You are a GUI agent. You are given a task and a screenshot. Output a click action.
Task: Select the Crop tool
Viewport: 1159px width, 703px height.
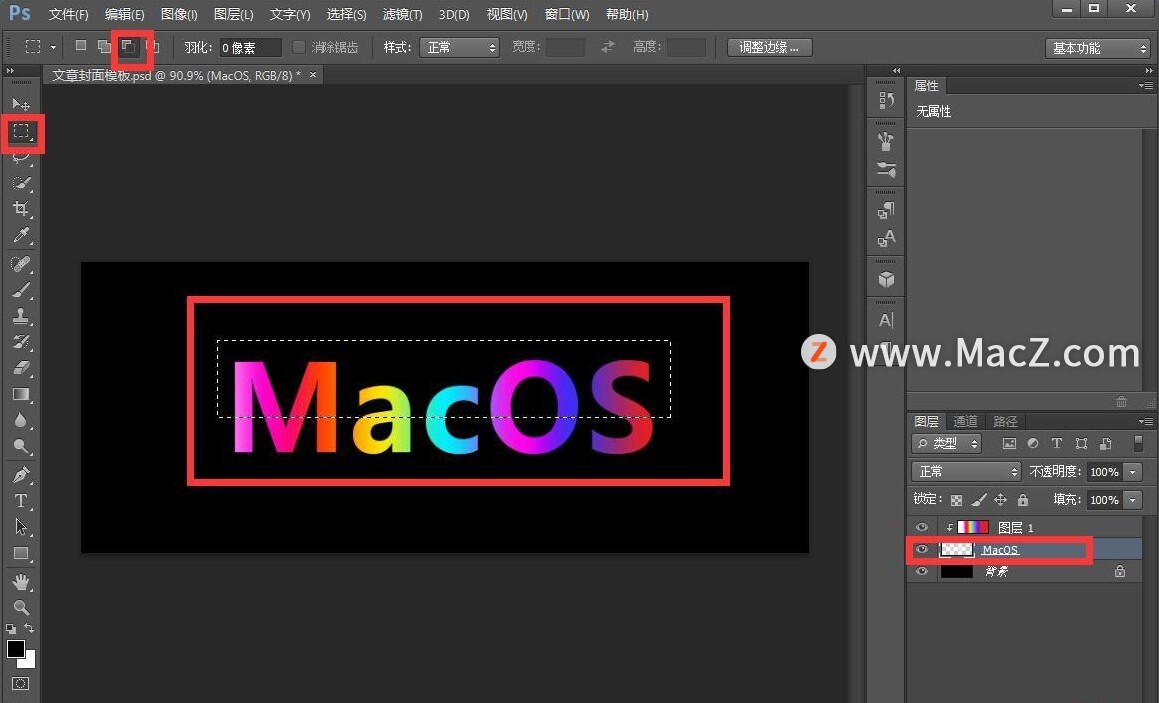coord(21,208)
